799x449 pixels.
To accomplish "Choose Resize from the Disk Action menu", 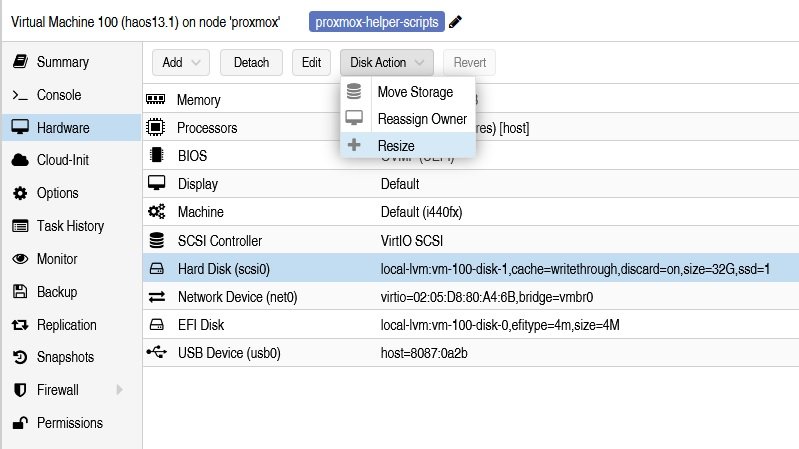I will [396, 145].
